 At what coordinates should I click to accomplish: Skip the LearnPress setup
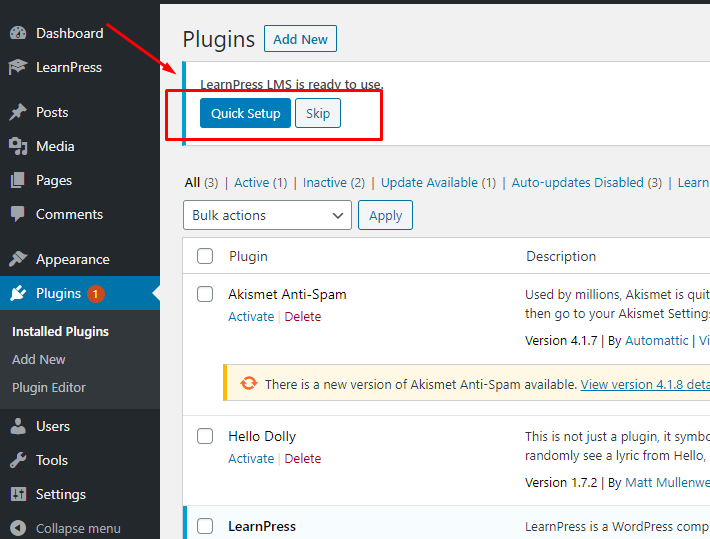[x=318, y=113]
